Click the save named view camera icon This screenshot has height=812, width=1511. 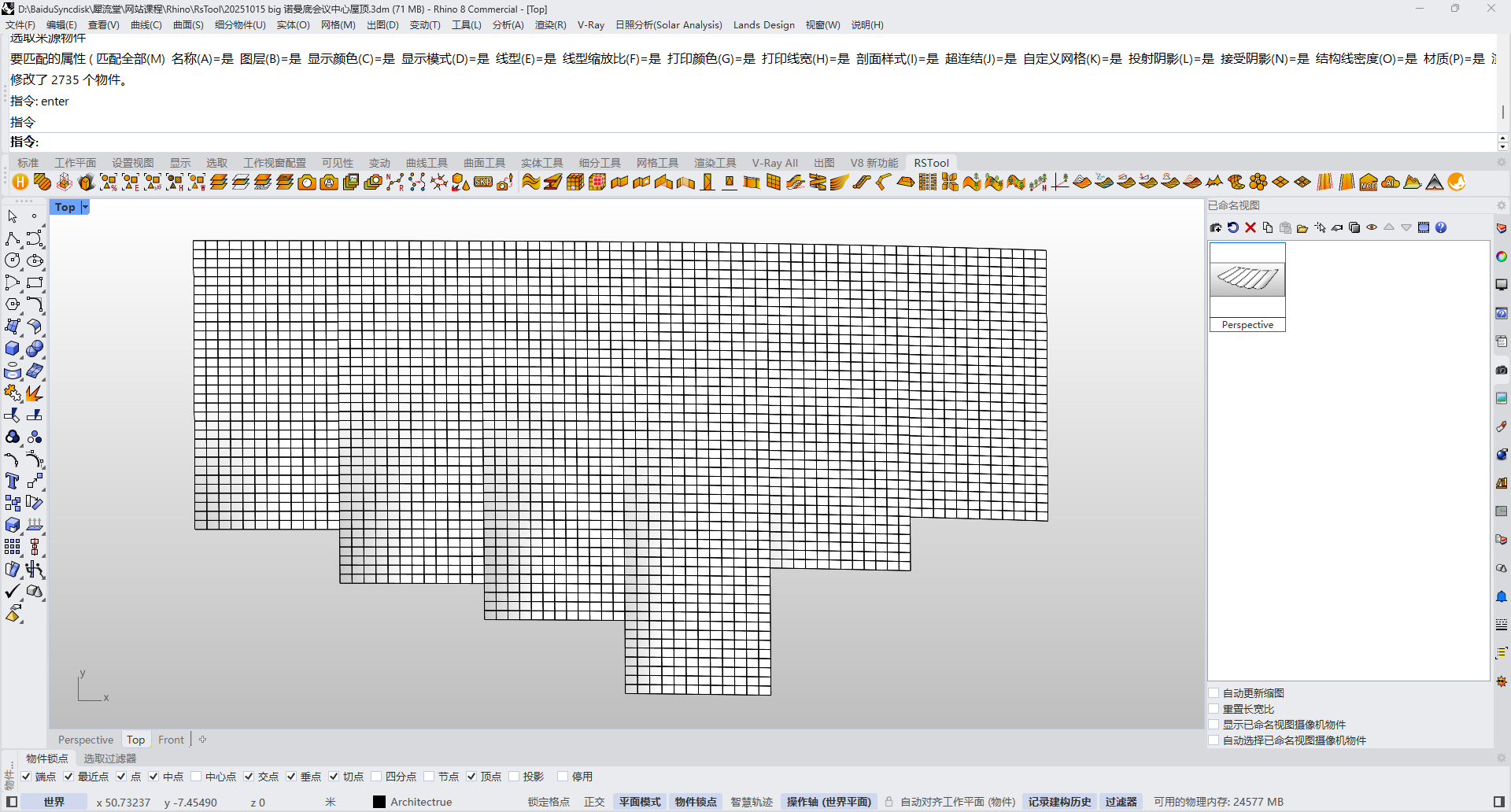click(x=1216, y=228)
